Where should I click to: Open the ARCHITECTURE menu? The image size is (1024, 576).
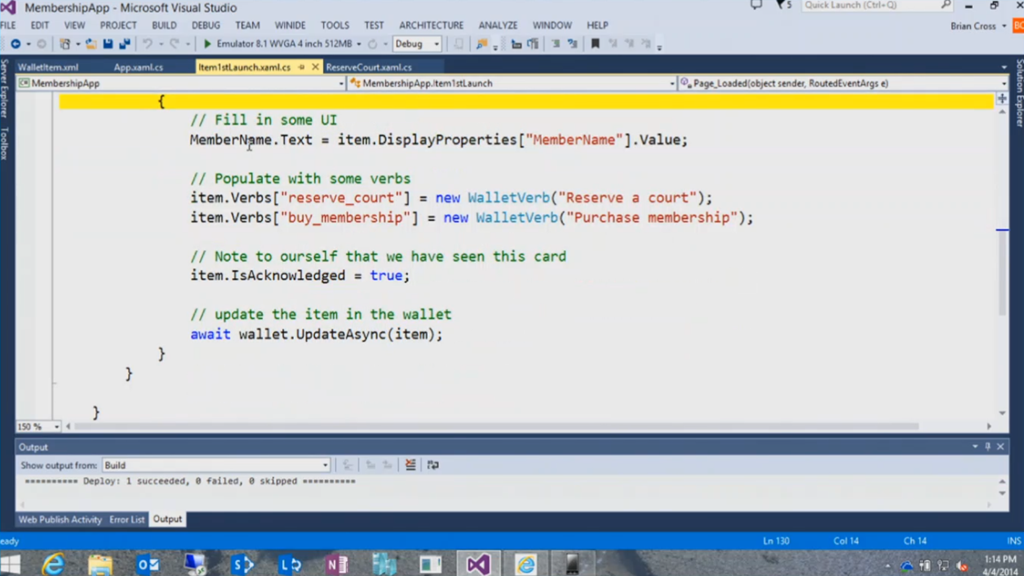432,25
